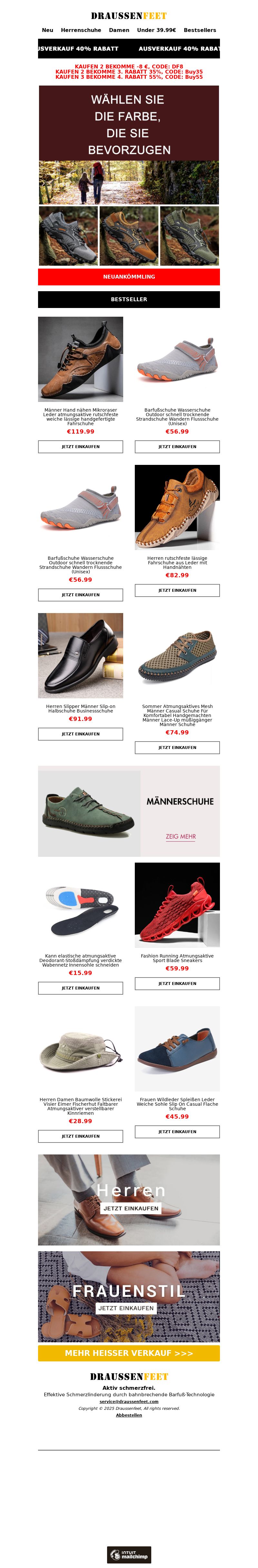Open the Damen menu item
The image size is (258, 1568).
(119, 30)
